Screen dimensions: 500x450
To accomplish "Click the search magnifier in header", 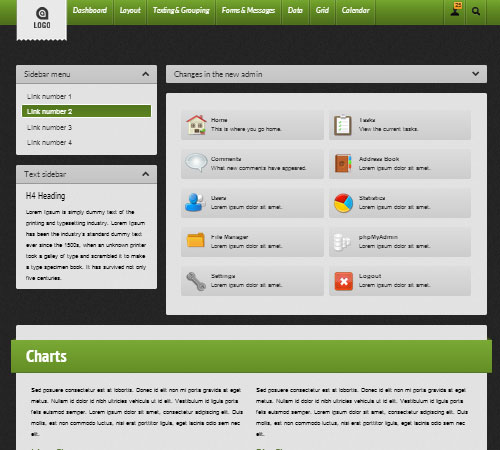I will [x=476, y=11].
